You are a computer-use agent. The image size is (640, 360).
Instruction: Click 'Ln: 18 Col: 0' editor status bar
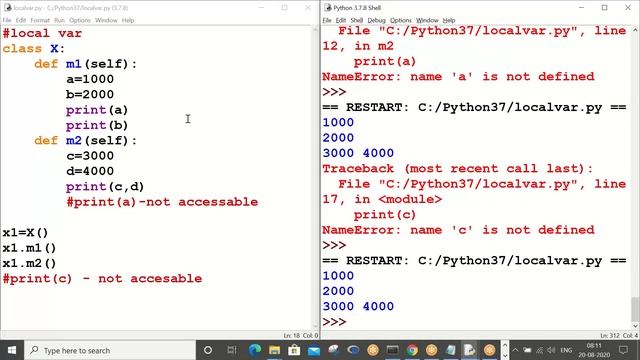pyautogui.click(x=301, y=336)
